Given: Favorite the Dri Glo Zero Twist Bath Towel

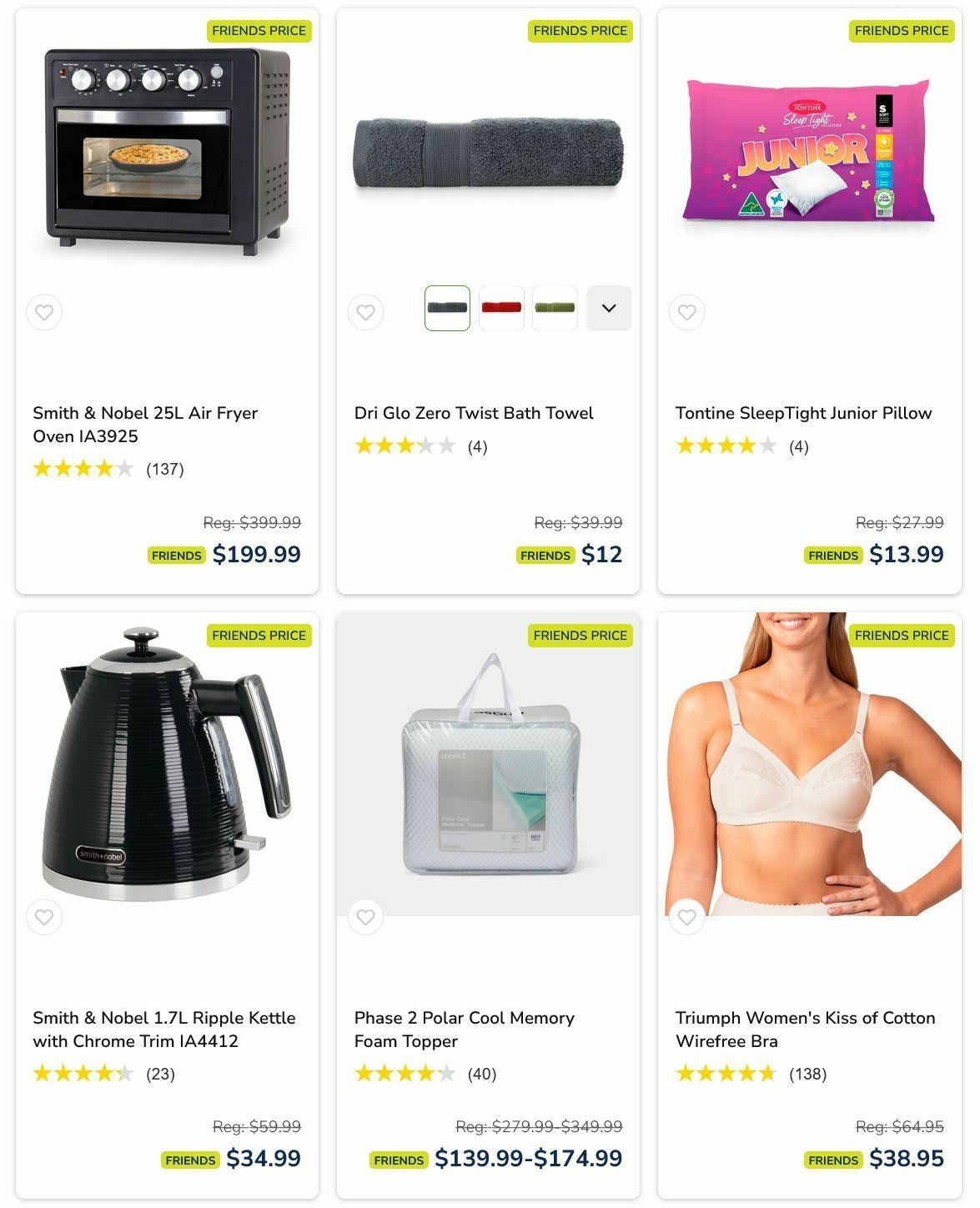Looking at the screenshot, I should pos(365,313).
